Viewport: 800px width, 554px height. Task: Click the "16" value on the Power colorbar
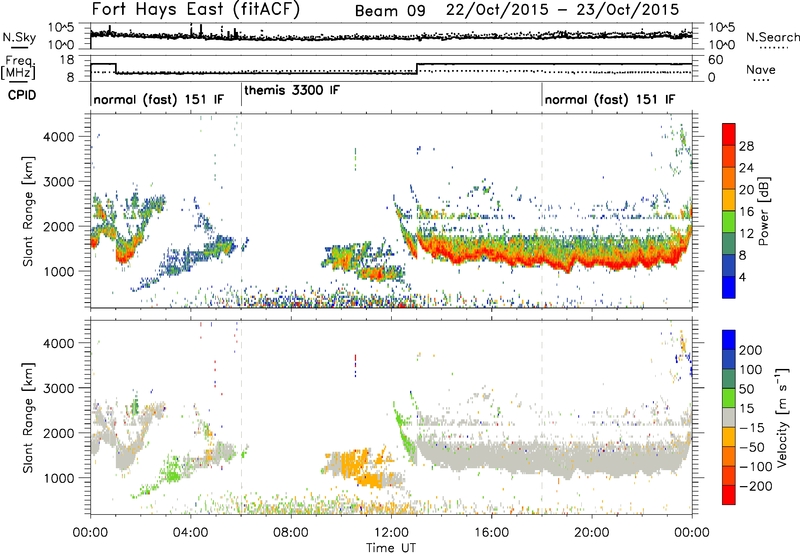point(746,212)
